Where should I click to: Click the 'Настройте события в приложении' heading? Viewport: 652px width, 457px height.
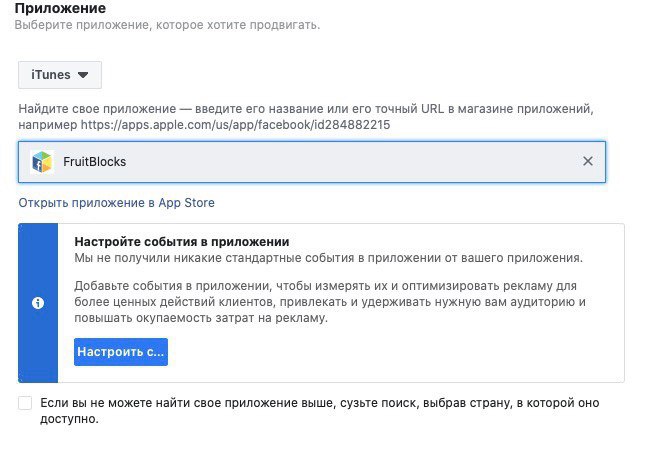coord(182,242)
